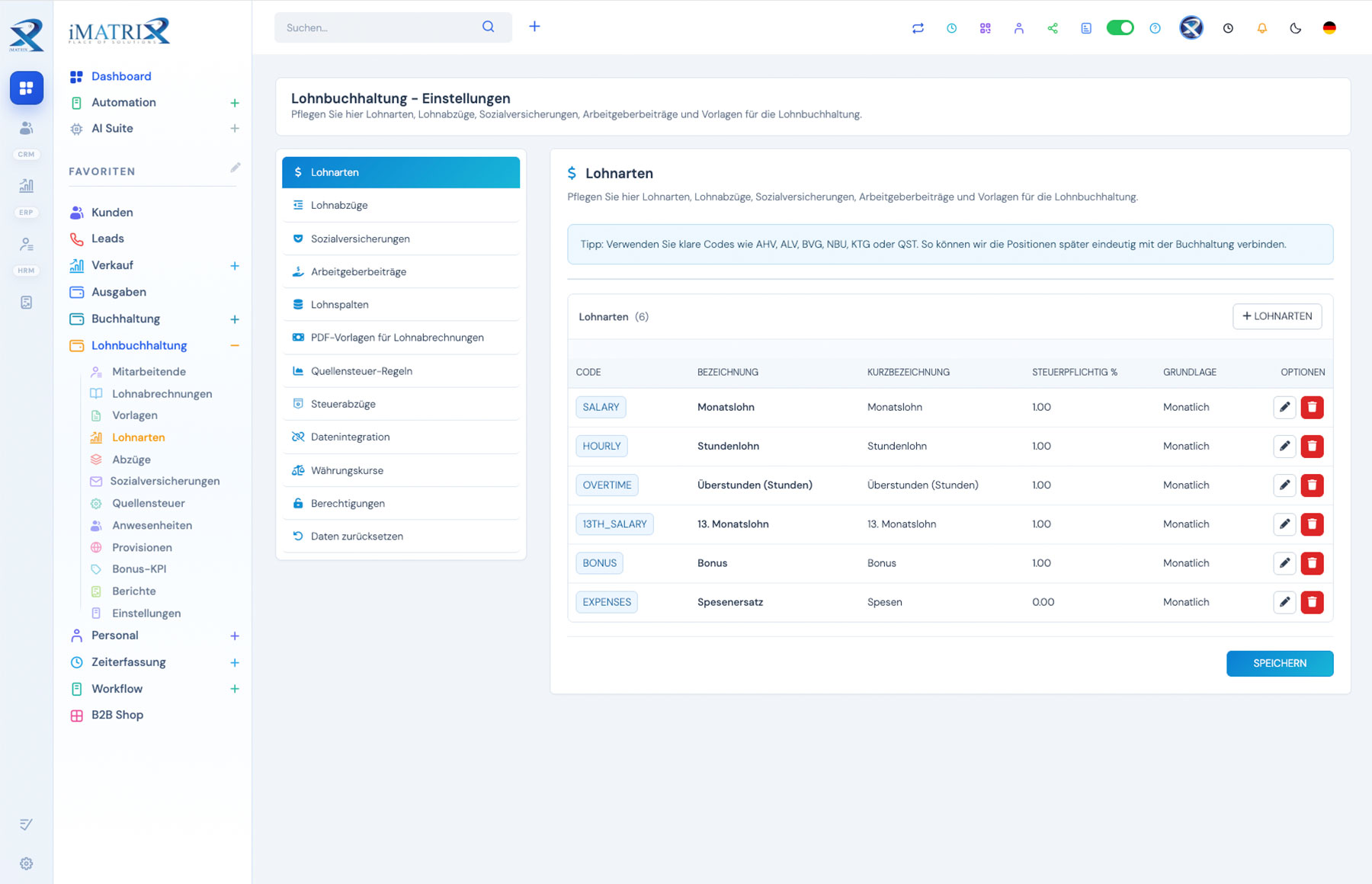The height and width of the screenshot is (884, 1372).
Task: Open the Sozialversicherungen settings tab
Action: pyautogui.click(x=401, y=239)
